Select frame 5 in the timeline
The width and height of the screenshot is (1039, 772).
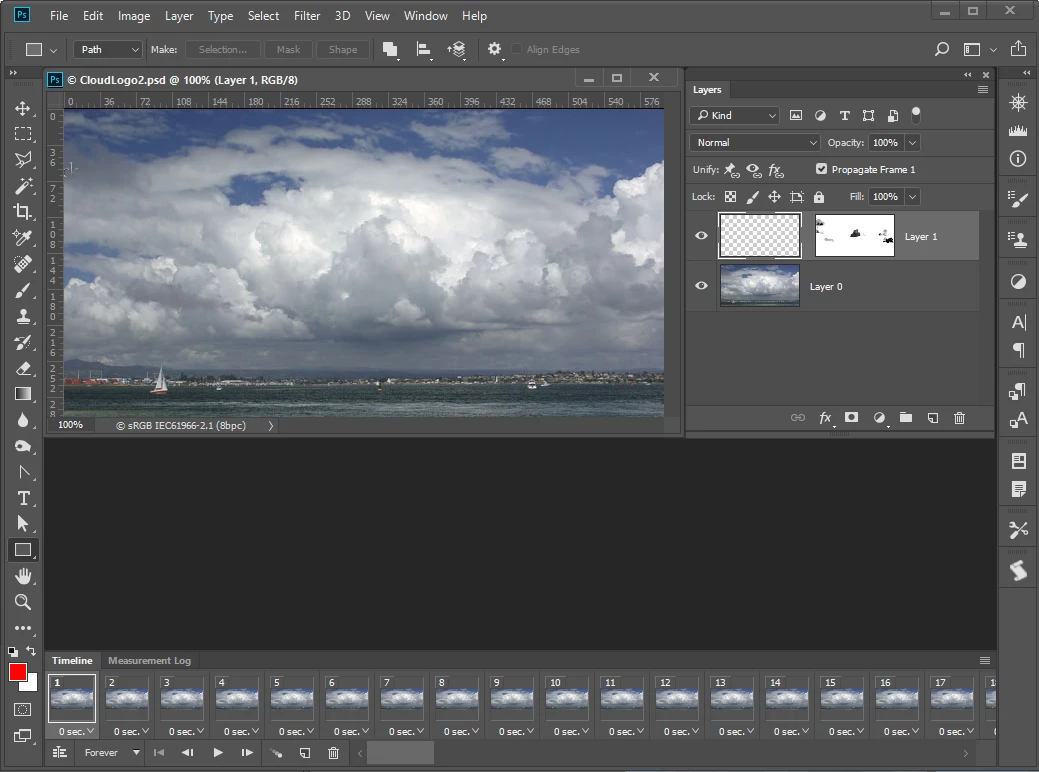click(292, 699)
